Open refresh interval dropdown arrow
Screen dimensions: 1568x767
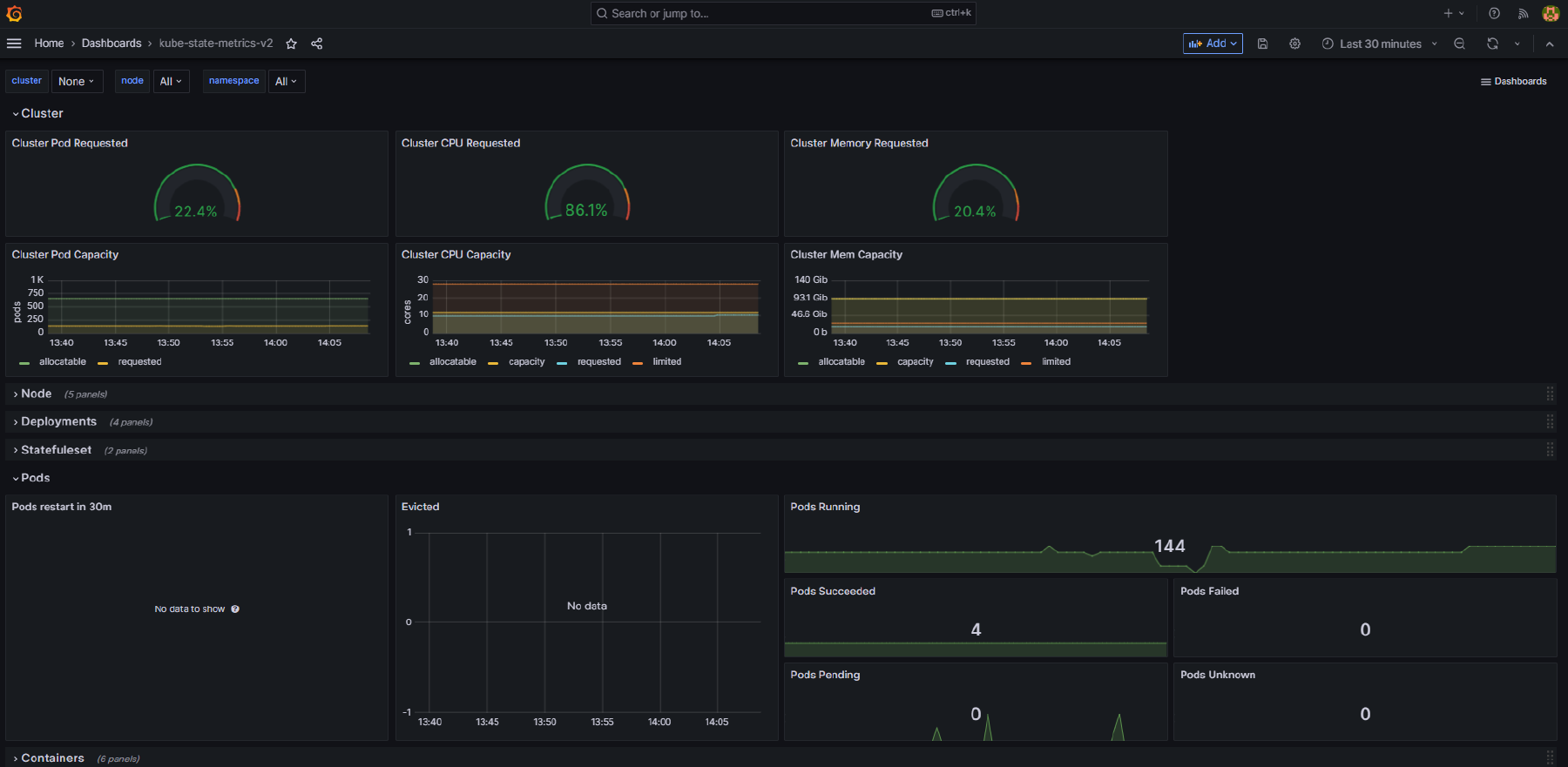(1517, 44)
